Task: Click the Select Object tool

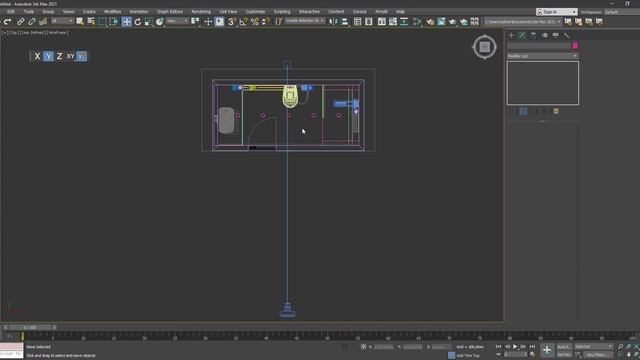Action: 80,22
